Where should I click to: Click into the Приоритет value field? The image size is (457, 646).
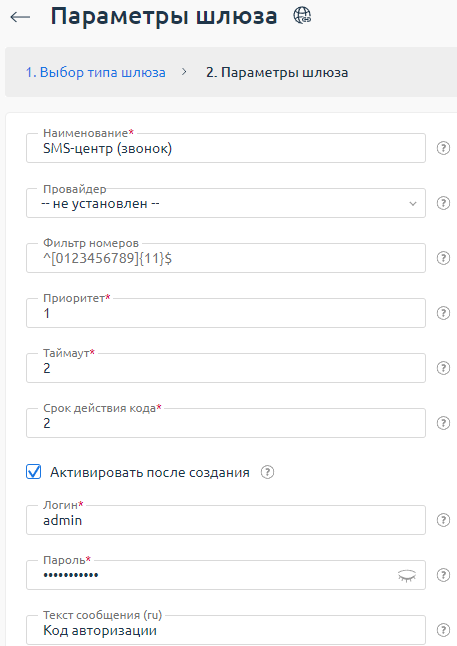(x=226, y=313)
